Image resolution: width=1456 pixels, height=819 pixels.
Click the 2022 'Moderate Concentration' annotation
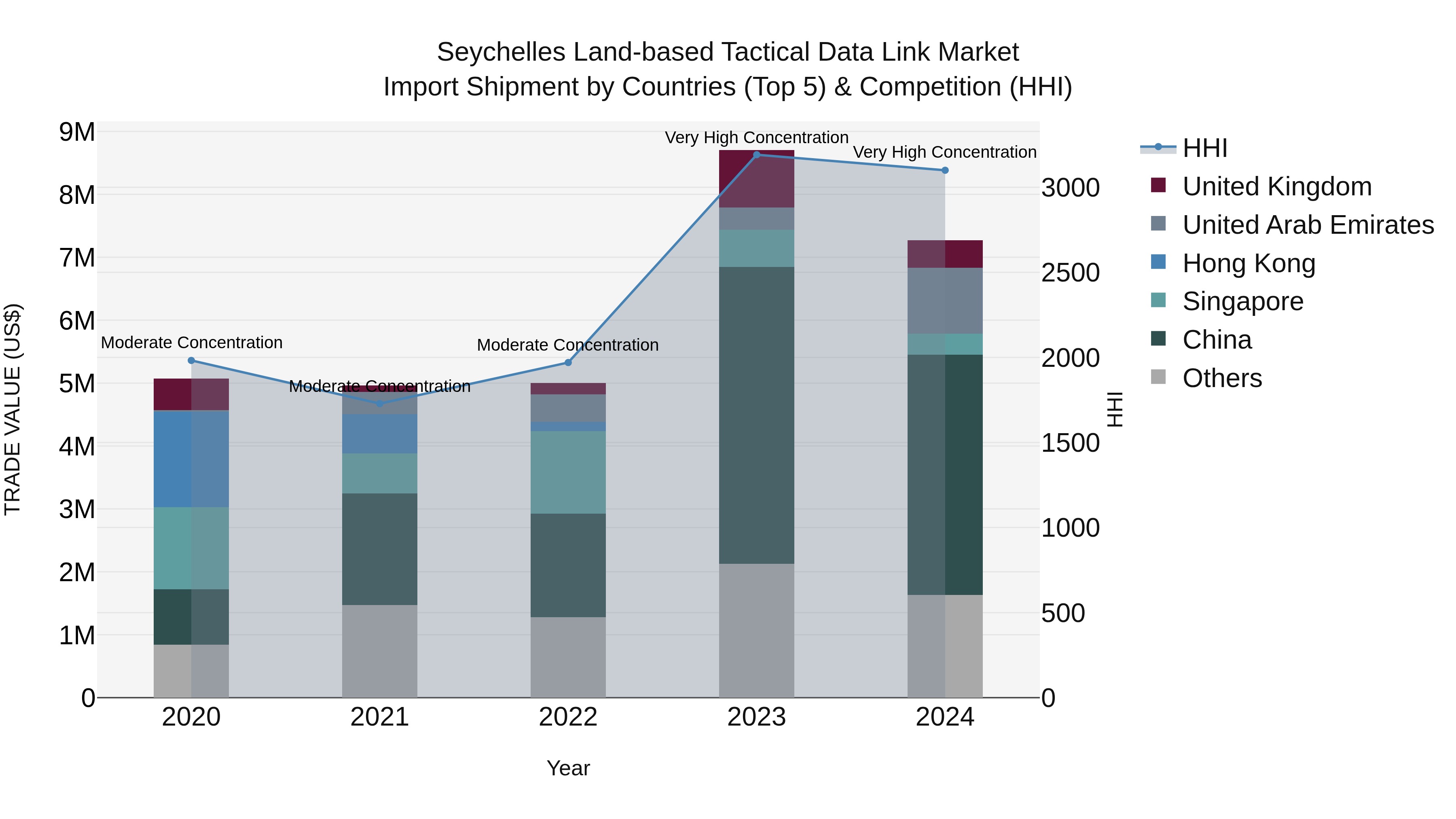click(x=568, y=345)
